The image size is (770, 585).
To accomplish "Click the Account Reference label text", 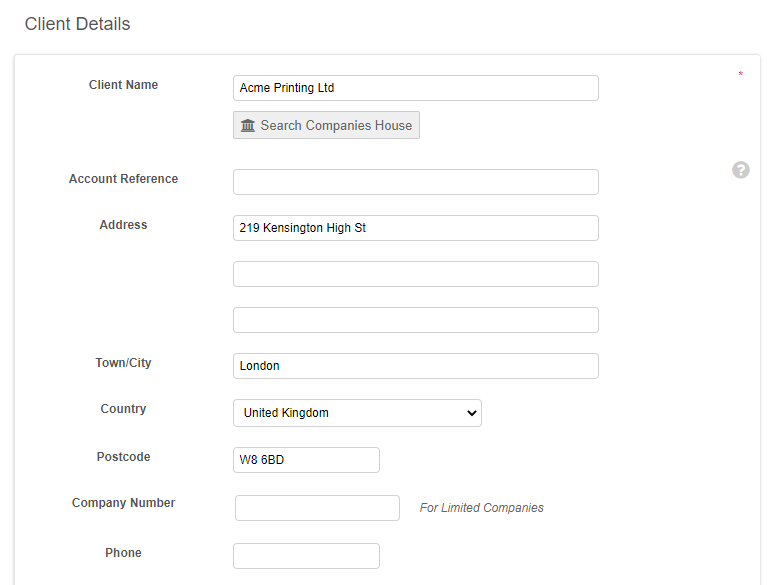I will click(x=123, y=179).
